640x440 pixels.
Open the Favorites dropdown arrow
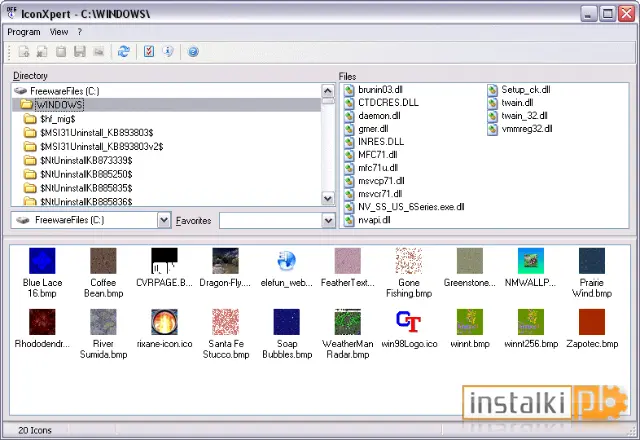pos(329,220)
